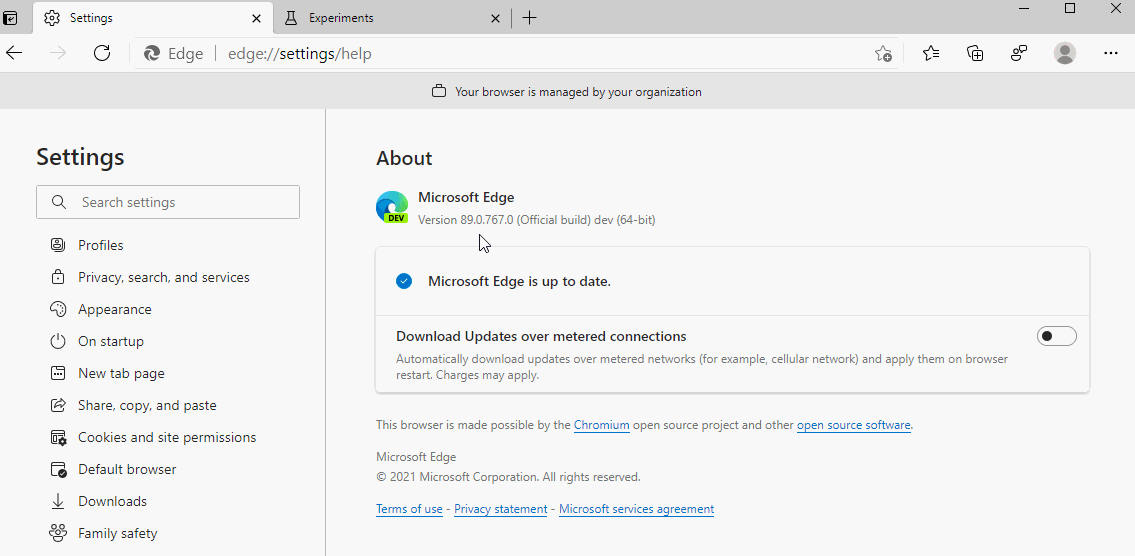1135x556 pixels.
Task: Click the Microsoft Edge Dev logo
Action: coord(392,207)
